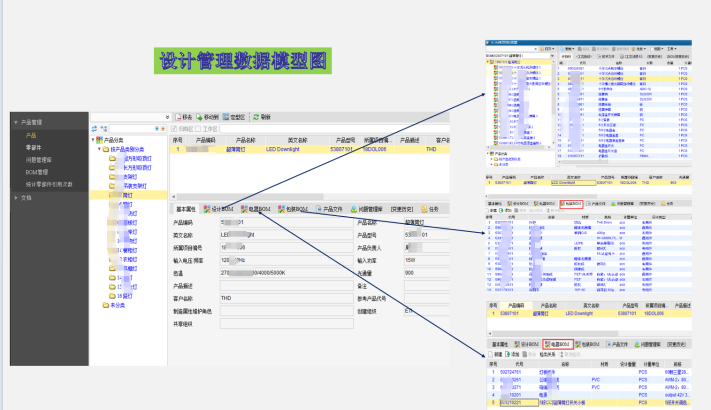This screenshot has height=410, width=711.
Task: Click the blue star icon in tree search box
Action: 157,129
